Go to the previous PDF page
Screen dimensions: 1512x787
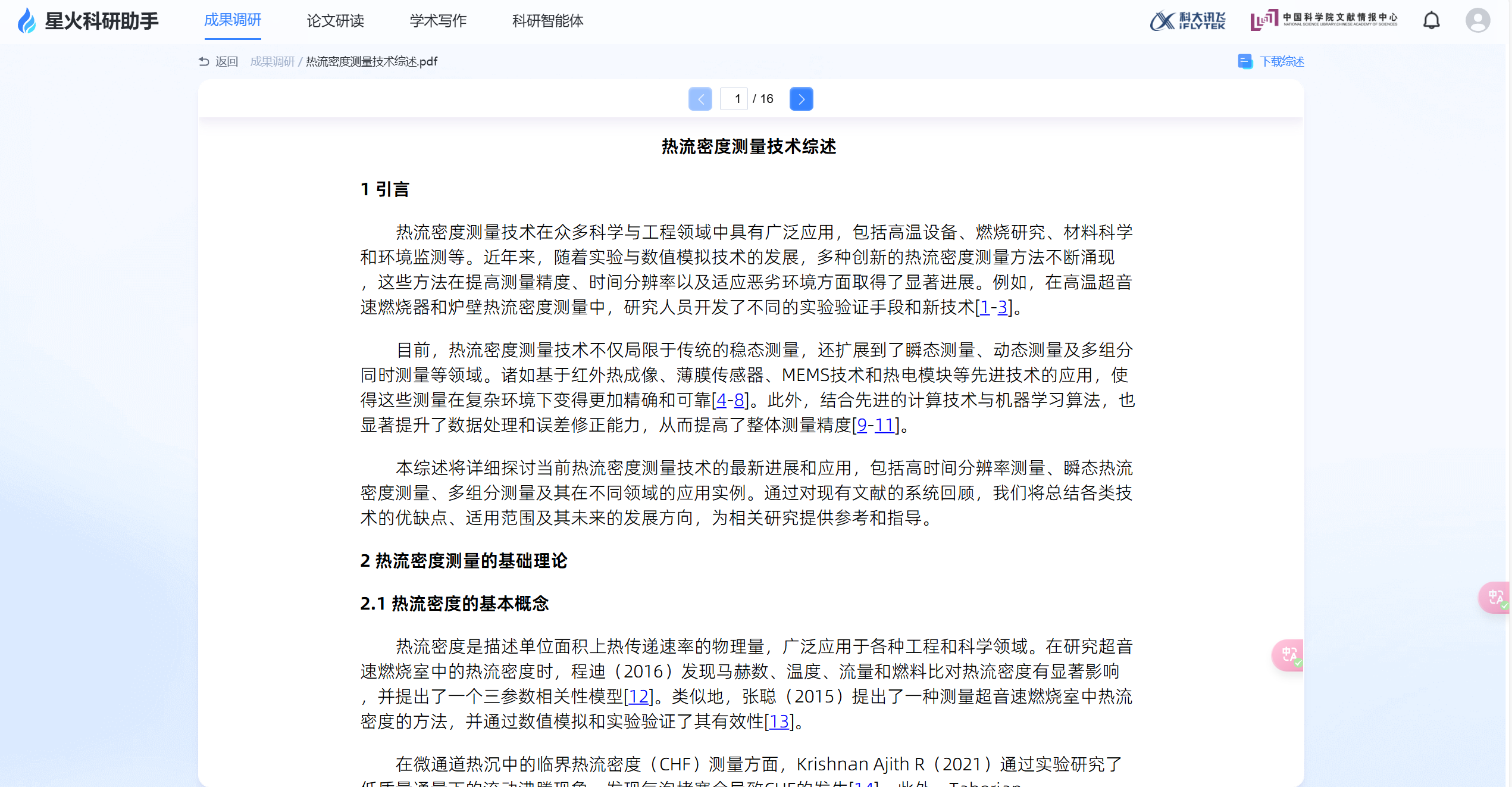click(700, 99)
